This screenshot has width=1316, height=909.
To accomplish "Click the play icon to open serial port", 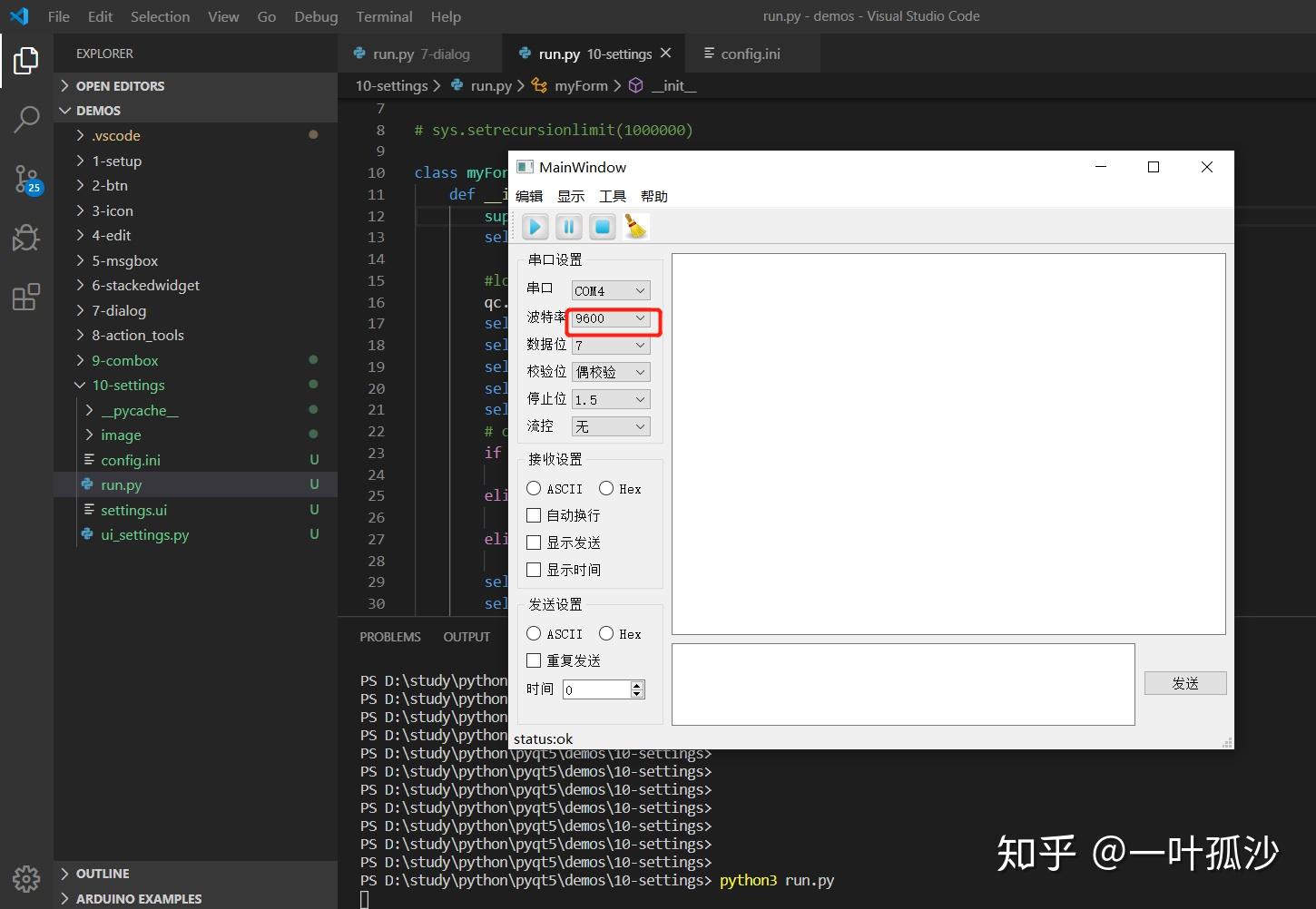I will pos(535,227).
